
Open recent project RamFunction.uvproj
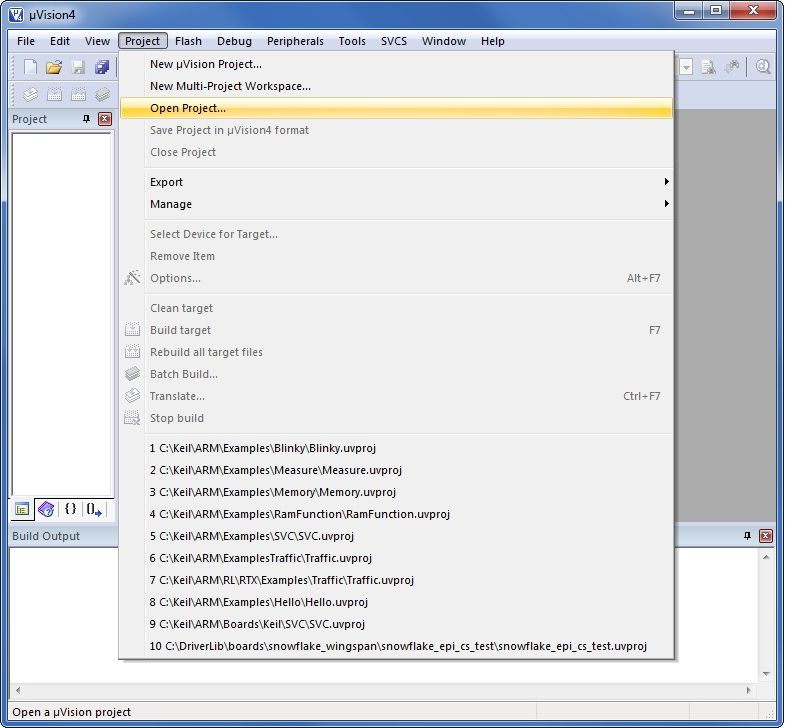pos(397,514)
